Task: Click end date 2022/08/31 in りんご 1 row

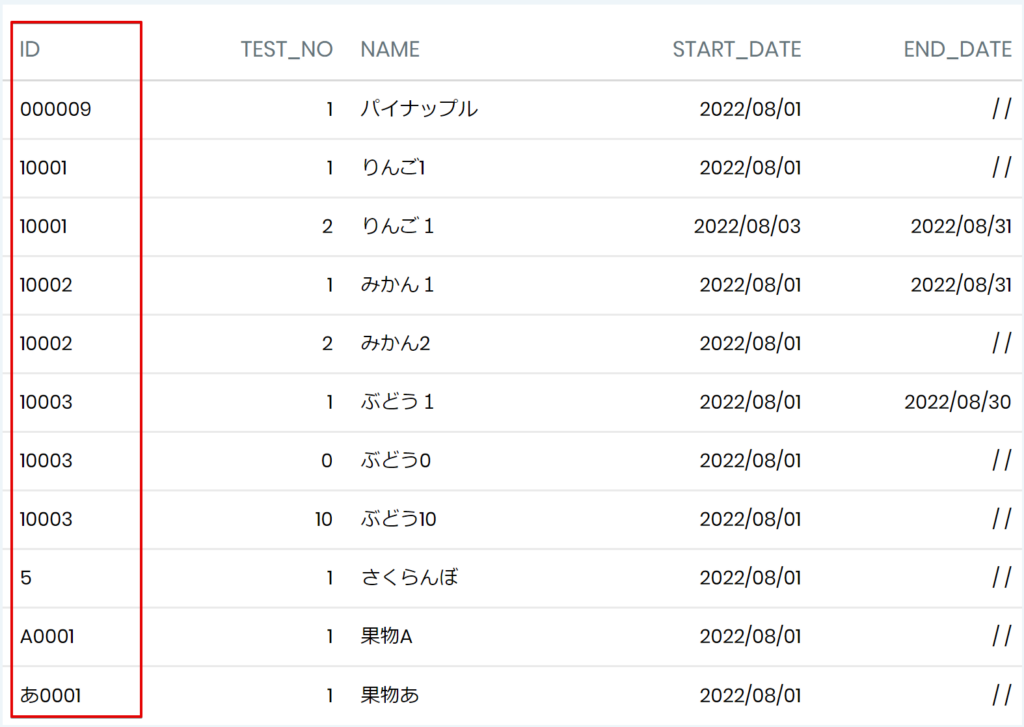Action: click(961, 226)
